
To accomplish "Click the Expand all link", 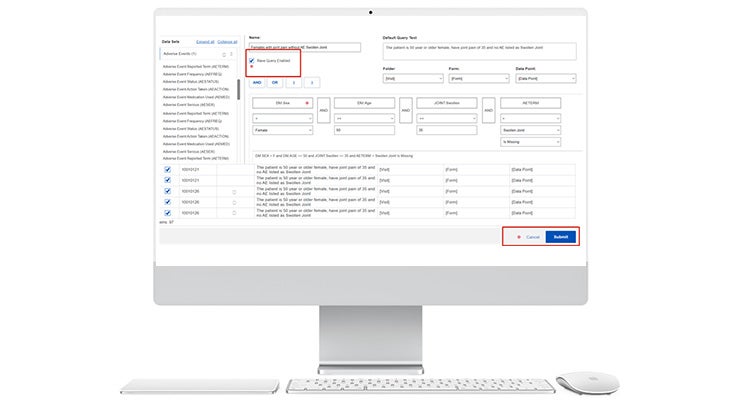I will click(205, 42).
